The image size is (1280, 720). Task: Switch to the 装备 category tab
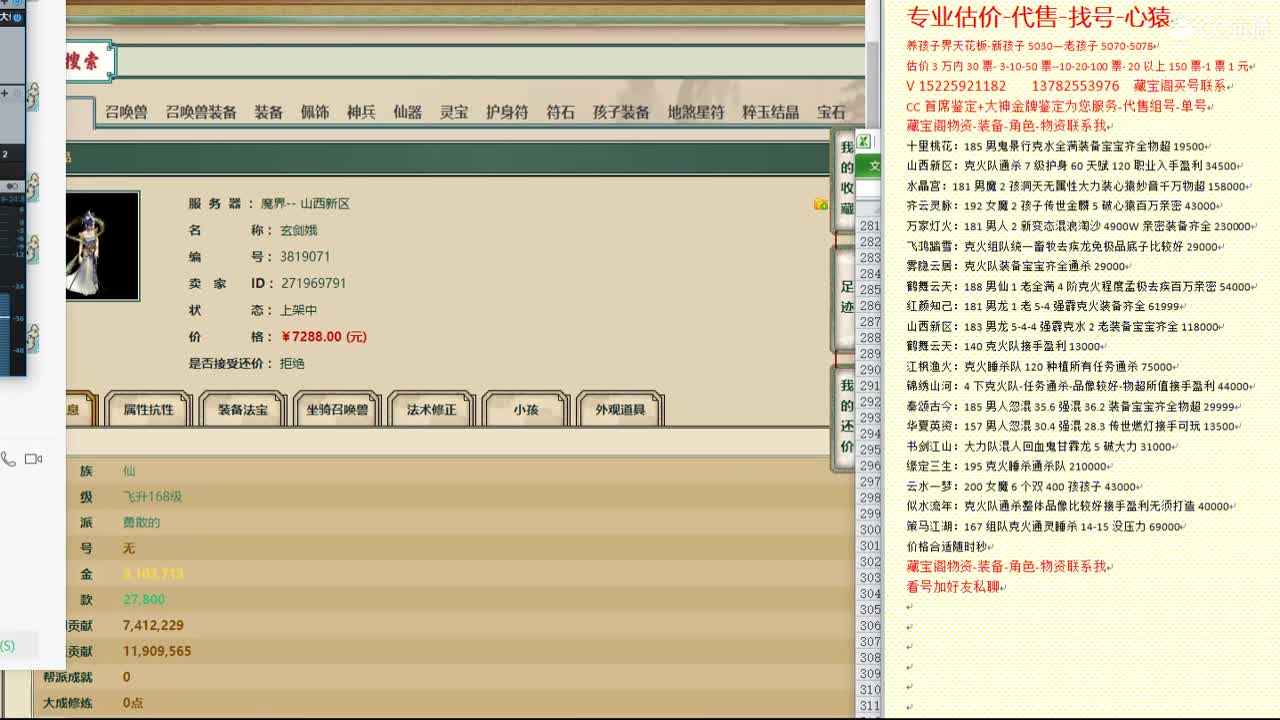268,112
